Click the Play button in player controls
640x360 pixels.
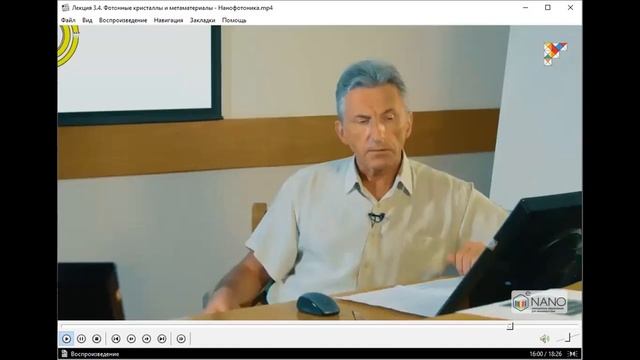point(67,338)
